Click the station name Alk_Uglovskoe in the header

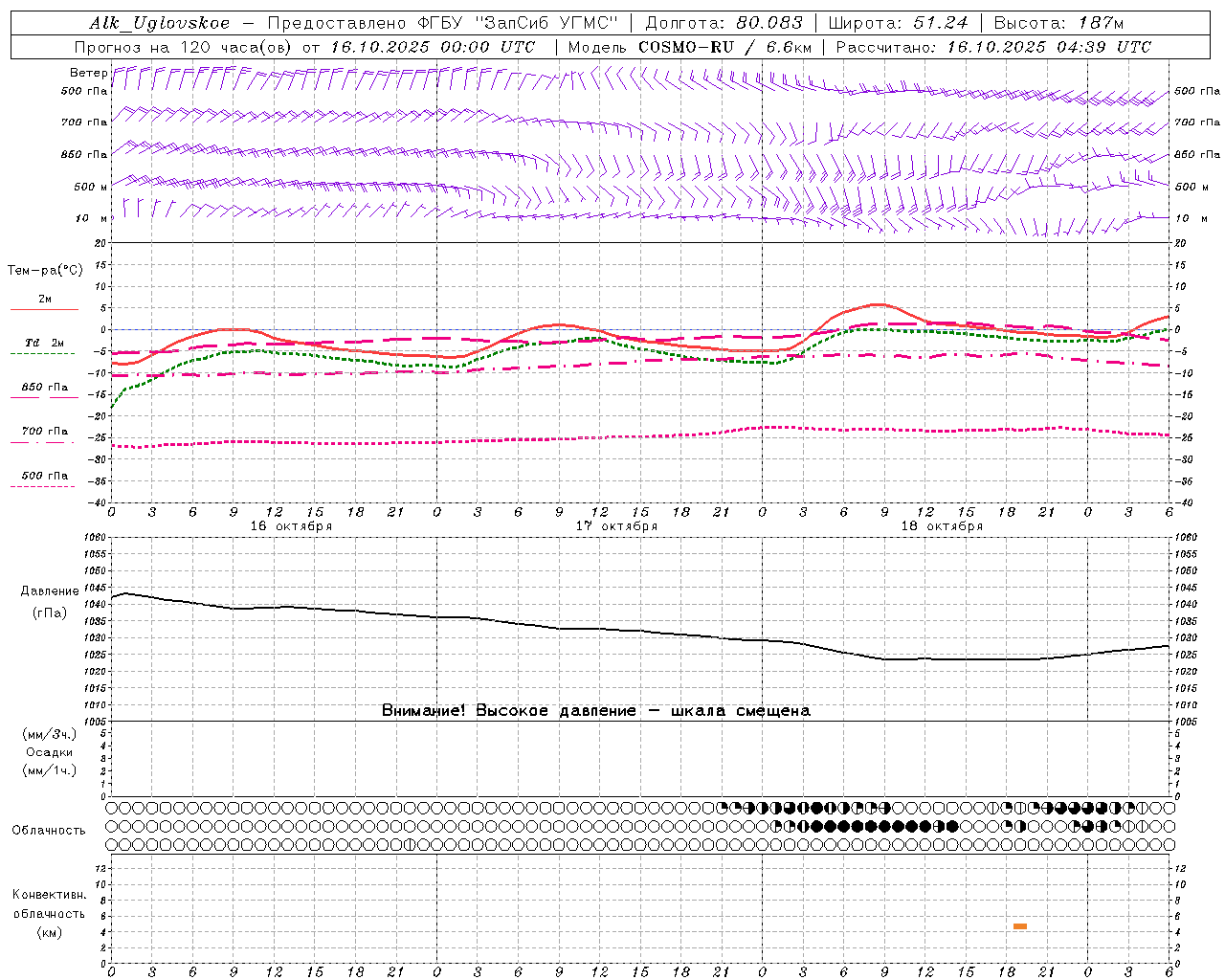click(160, 23)
